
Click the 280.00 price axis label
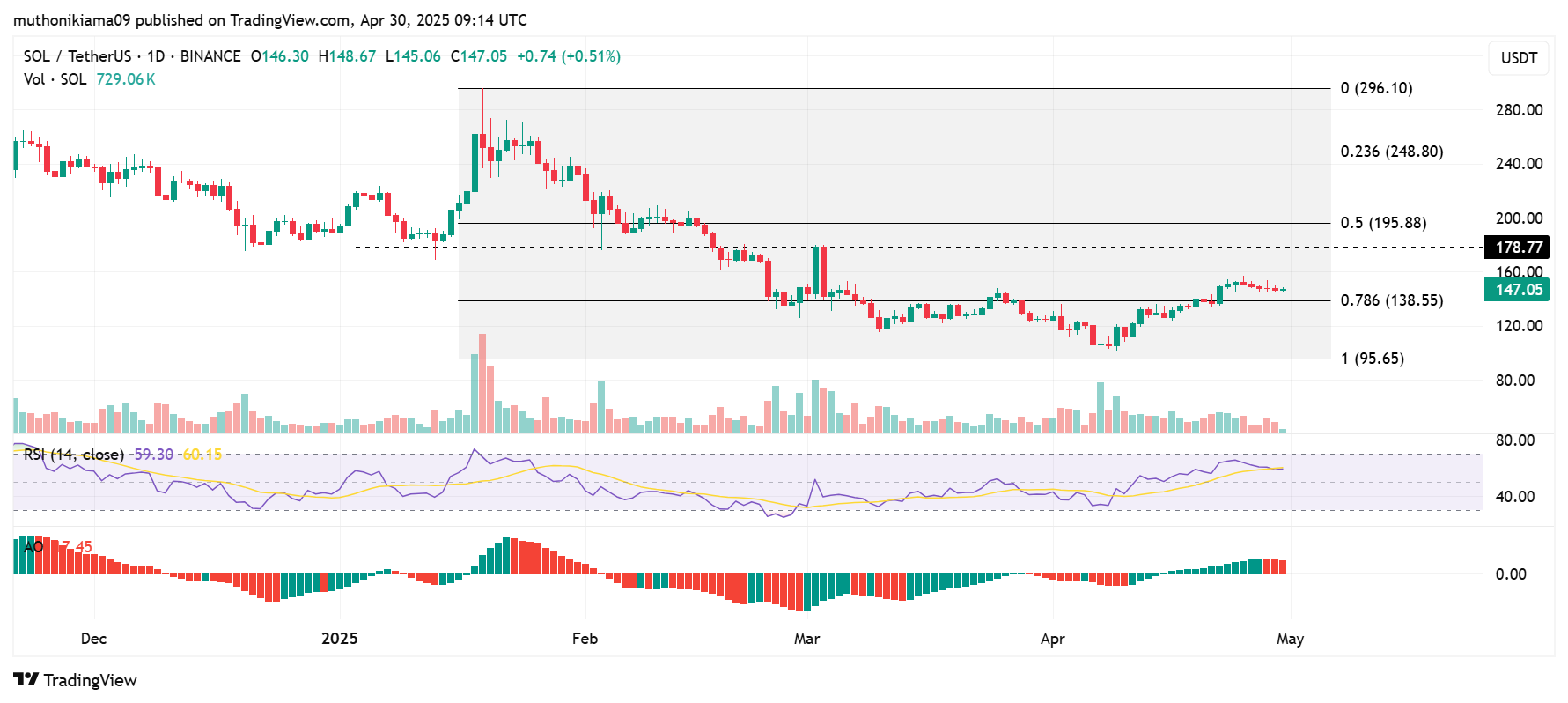coord(1519,110)
